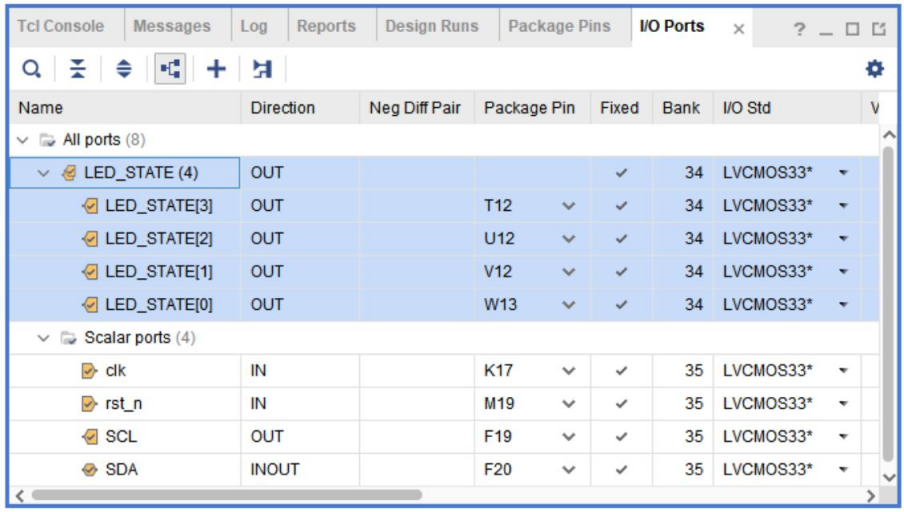The width and height of the screenshot is (904, 512).
Task: Toggle Fixed checkmark for LED_STATE[3]
Action: [x=621, y=206]
